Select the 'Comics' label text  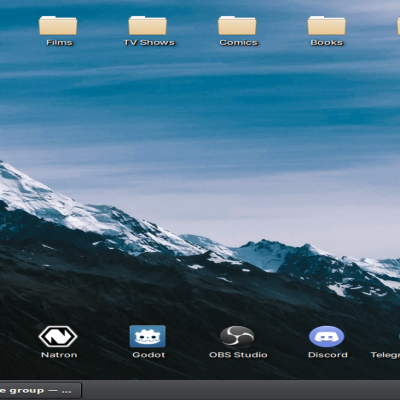238,43
